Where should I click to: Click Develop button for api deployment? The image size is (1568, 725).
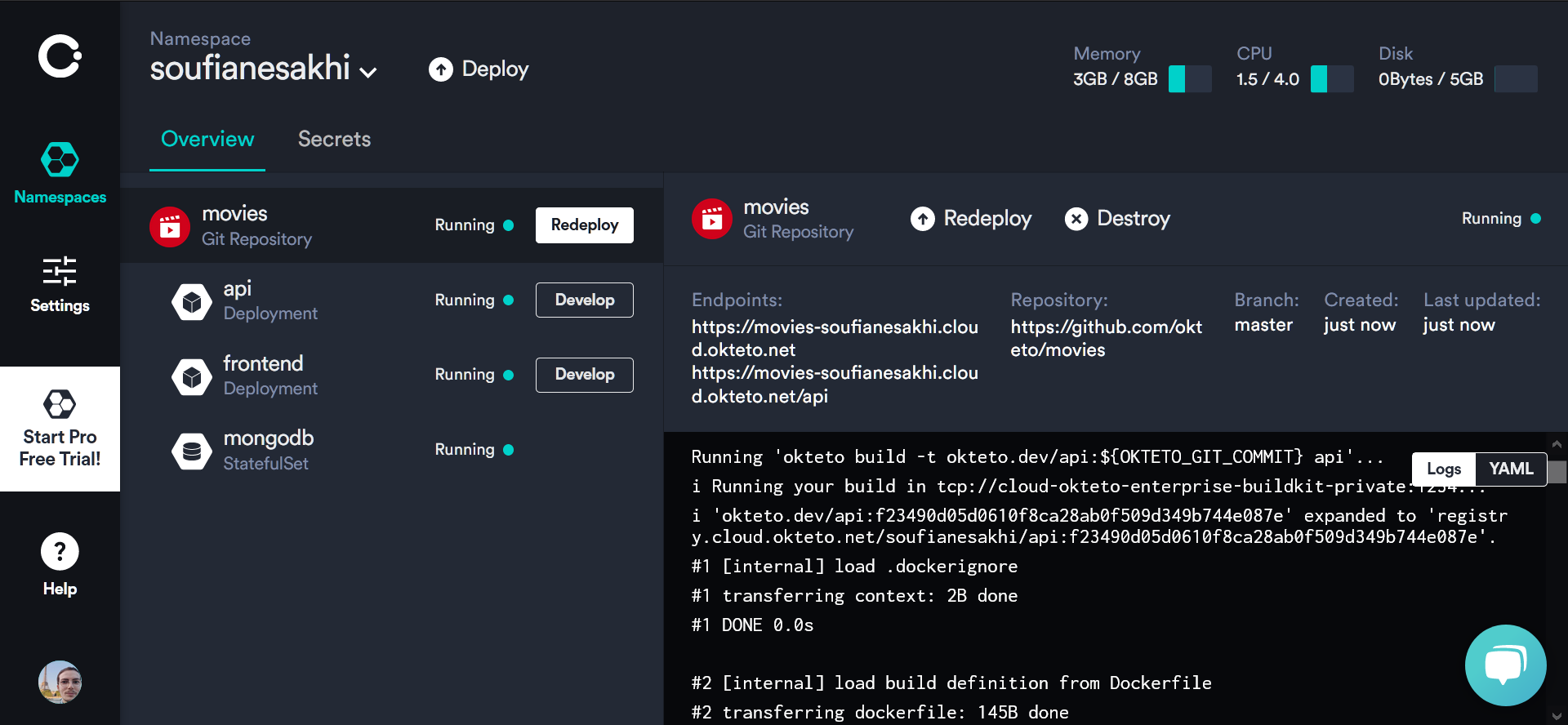point(584,300)
